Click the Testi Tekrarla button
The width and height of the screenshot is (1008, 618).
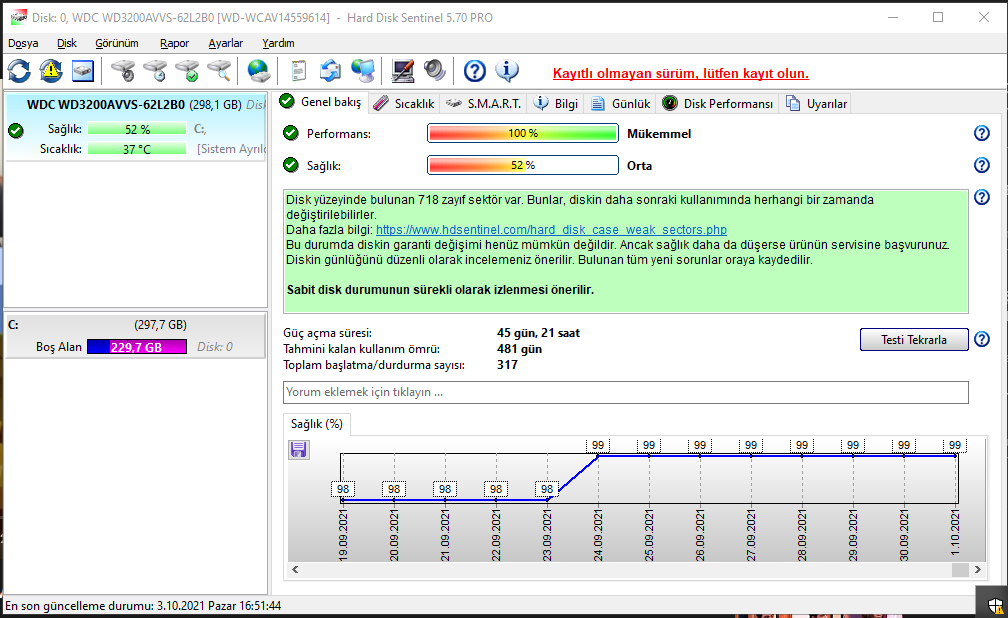[914, 340]
